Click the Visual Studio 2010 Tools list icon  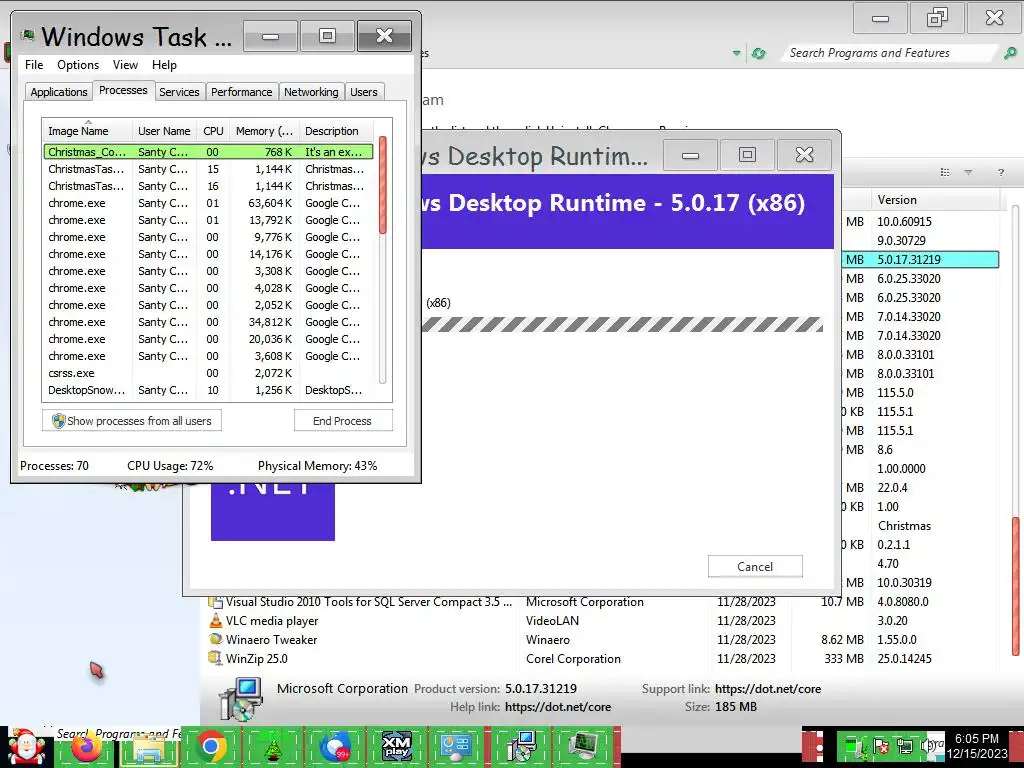(215, 601)
